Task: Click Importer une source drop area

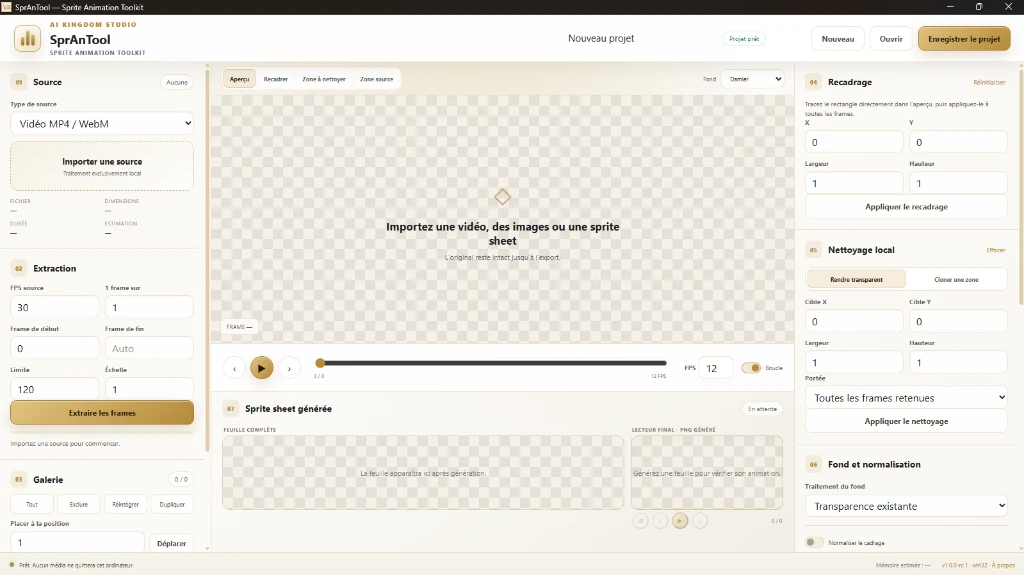Action: [102, 166]
